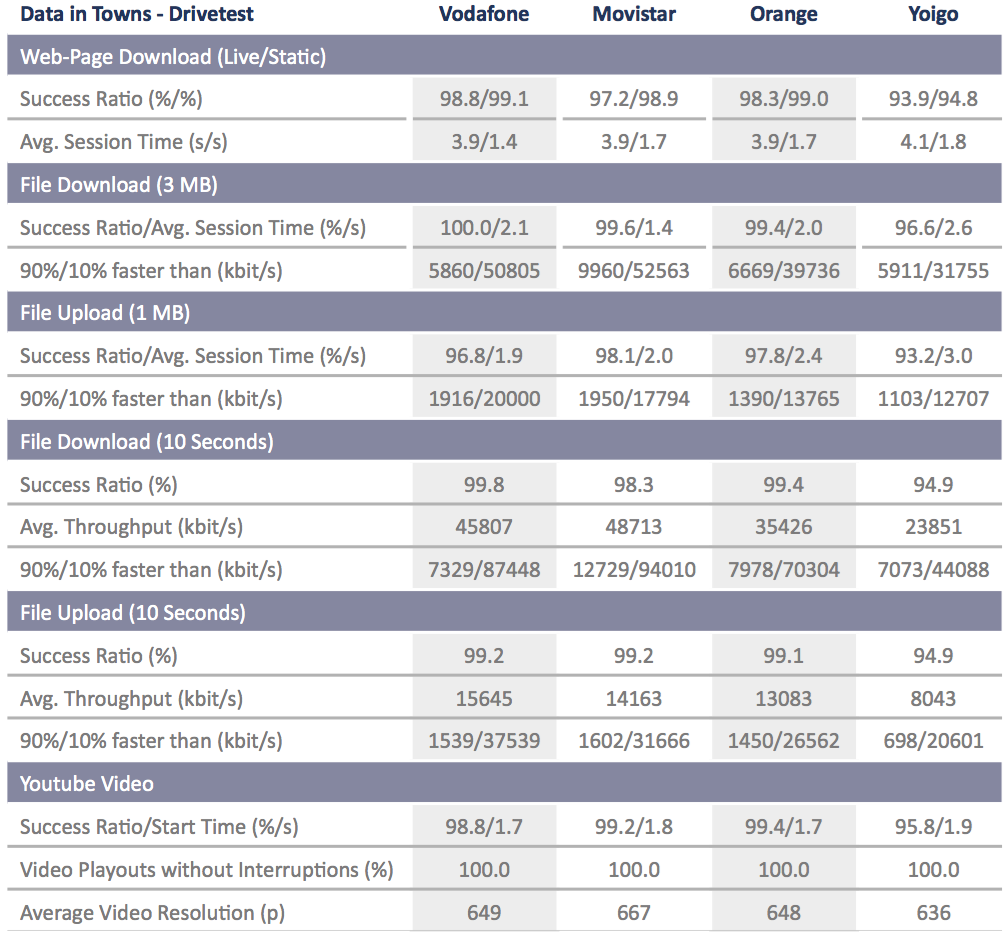Click the Movistar column header
1008x940 pixels.
pyautogui.click(x=634, y=14)
